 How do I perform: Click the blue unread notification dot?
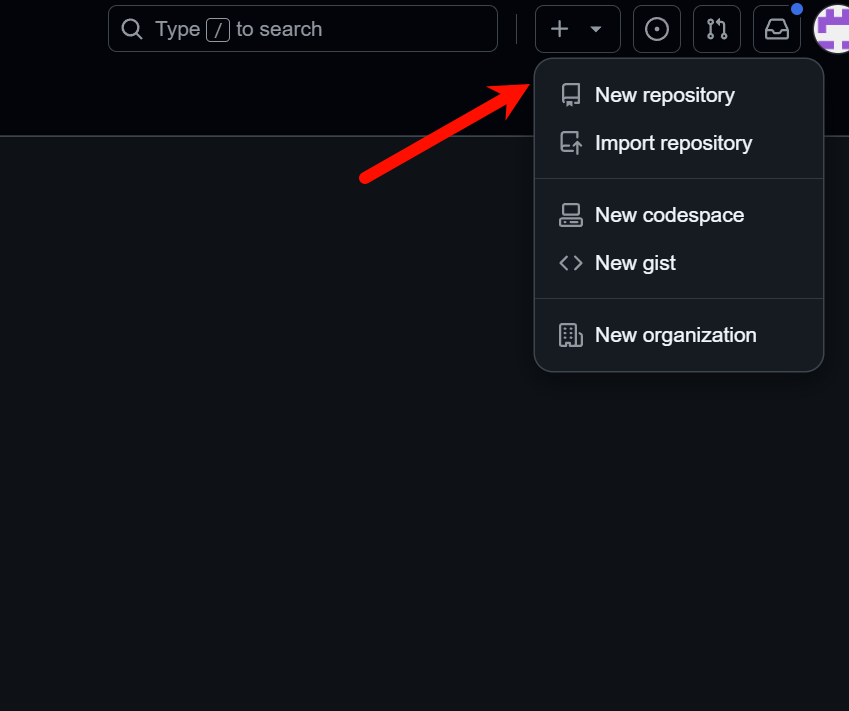[x=796, y=9]
